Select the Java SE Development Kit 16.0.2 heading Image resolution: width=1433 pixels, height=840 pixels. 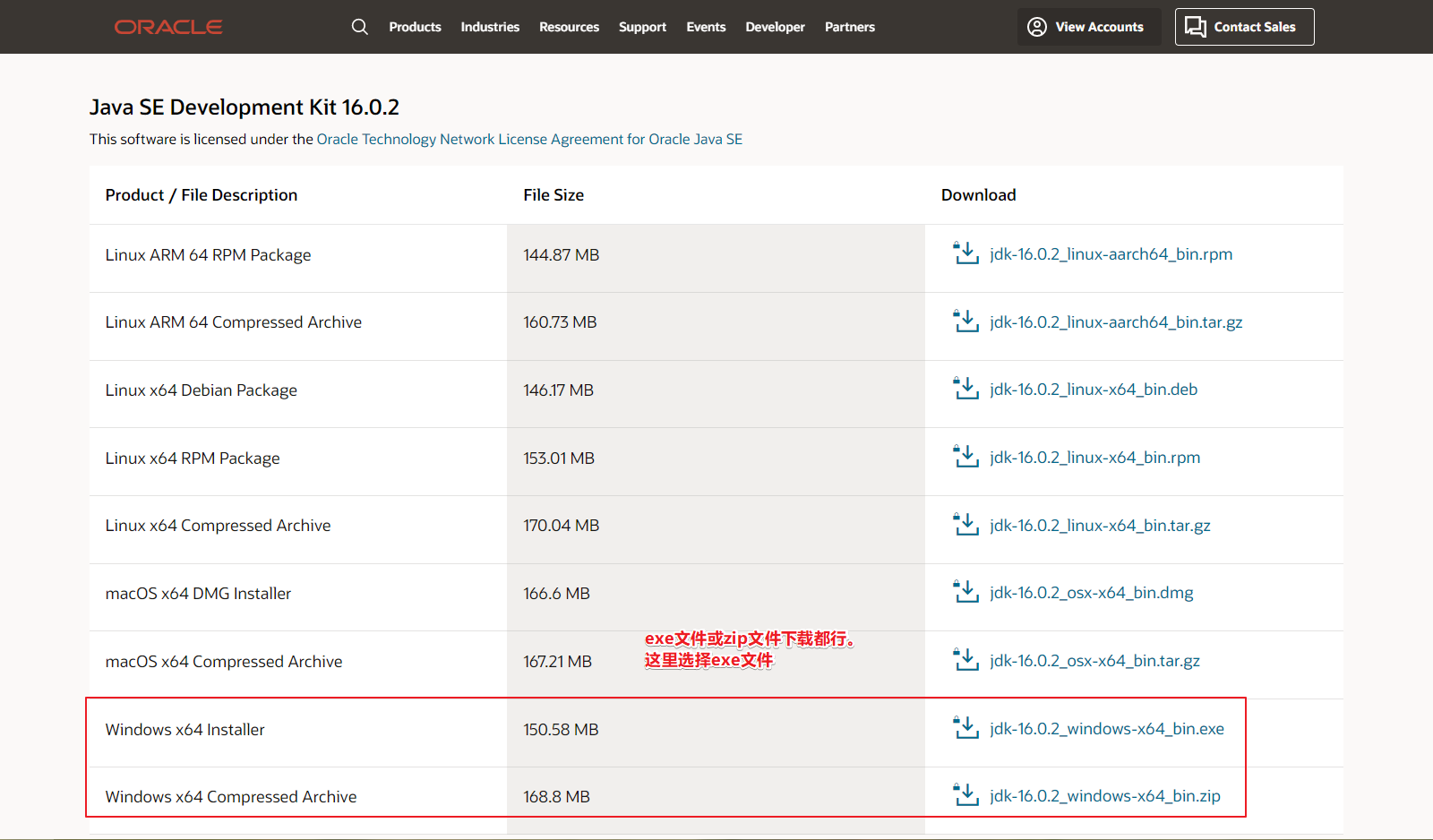point(245,107)
